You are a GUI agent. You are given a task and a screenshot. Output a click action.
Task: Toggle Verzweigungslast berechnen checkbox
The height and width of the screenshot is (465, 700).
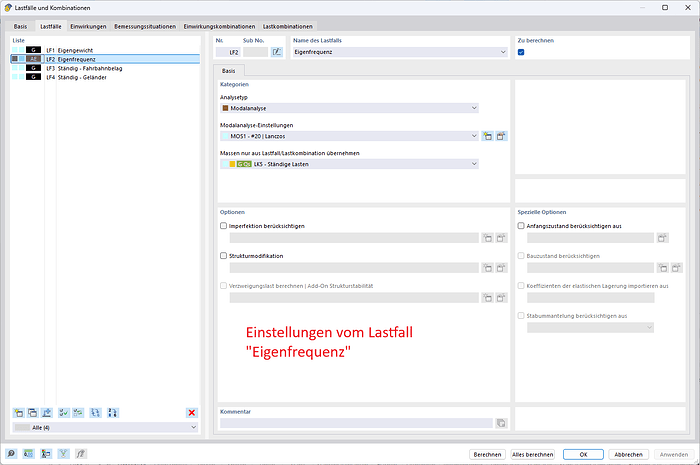tap(223, 286)
